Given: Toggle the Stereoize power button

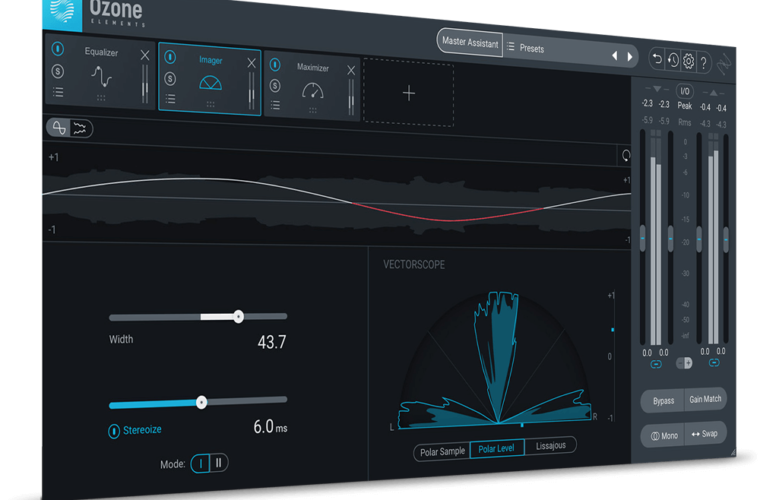Looking at the screenshot, I should click(114, 431).
